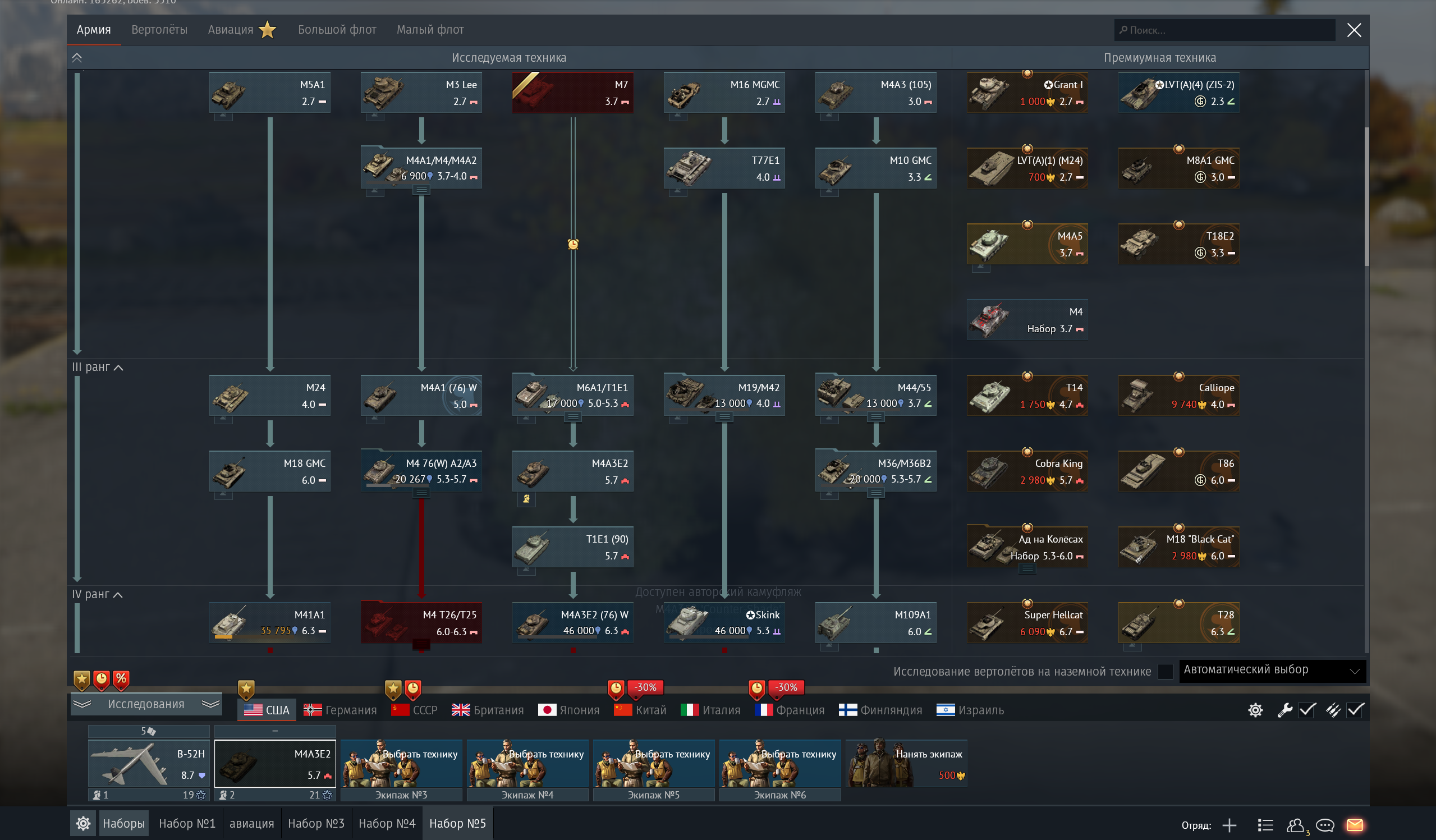Click the M4A3E2 tank card in research tree
This screenshot has width=1436, height=840.
[573, 471]
